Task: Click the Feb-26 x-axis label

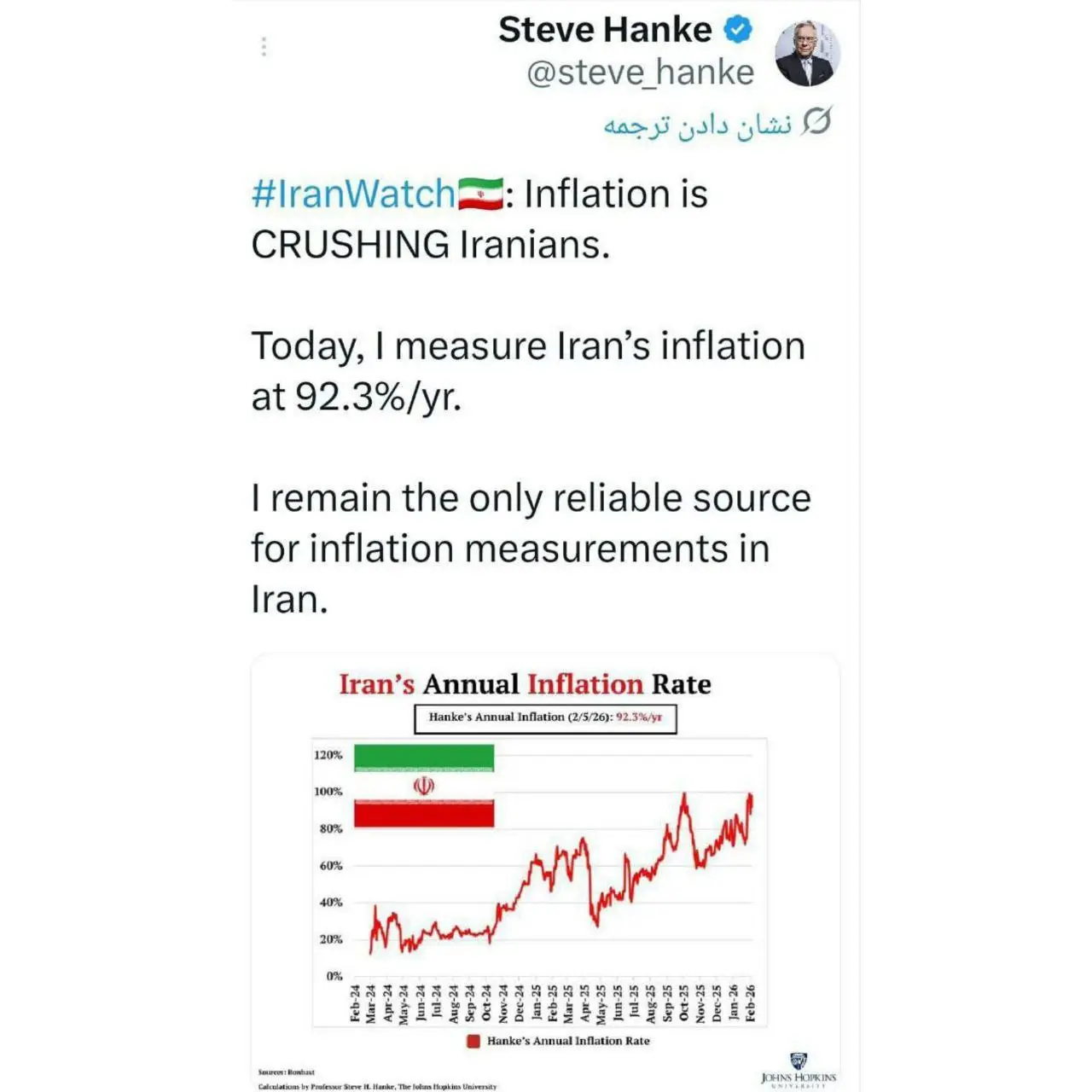Action: tap(751, 1003)
